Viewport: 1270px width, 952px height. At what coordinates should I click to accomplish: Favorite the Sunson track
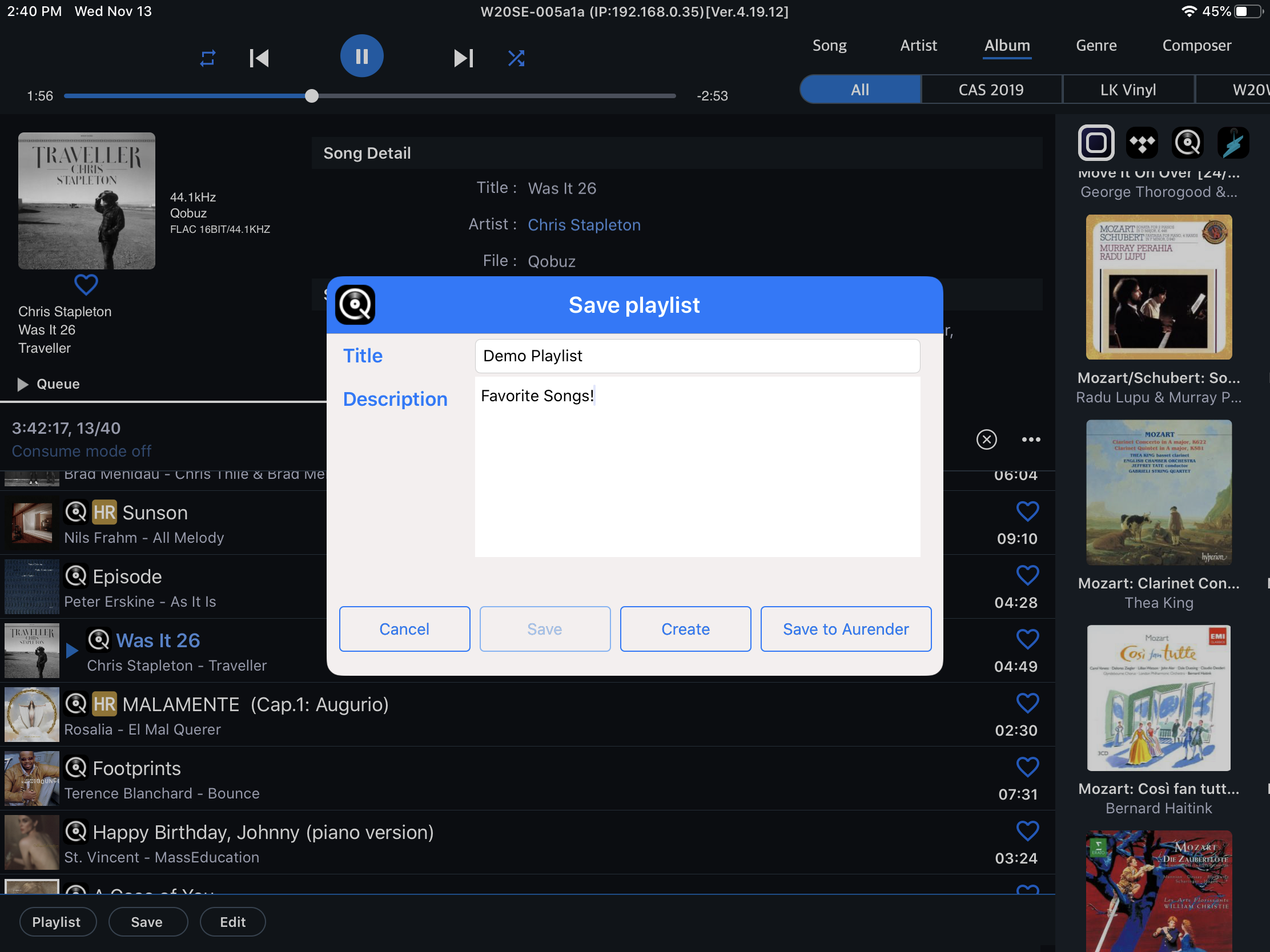pyautogui.click(x=1027, y=511)
